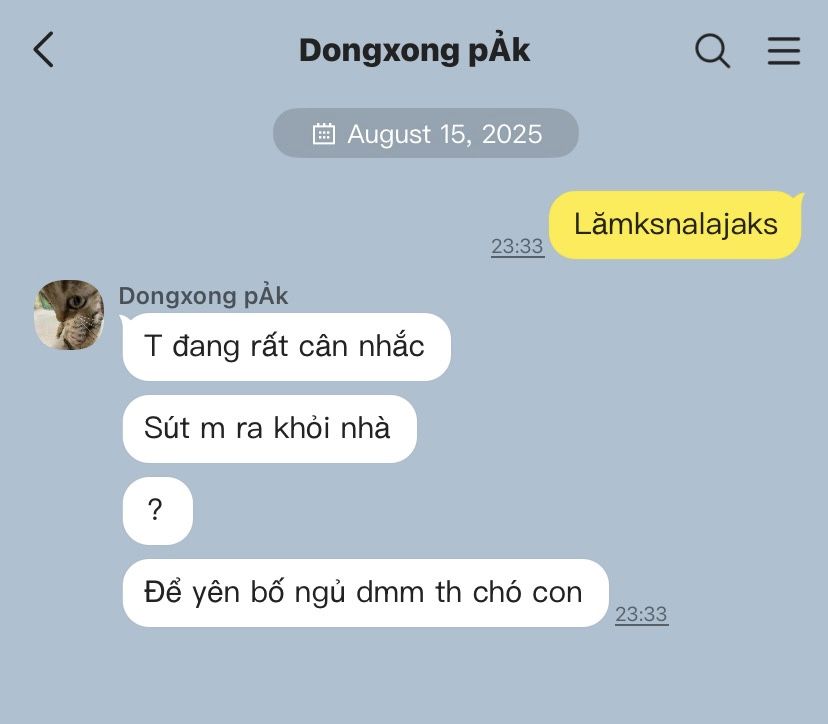Tap sender name above received messages
Viewport: 828px width, 724px height.
pyautogui.click(x=203, y=296)
